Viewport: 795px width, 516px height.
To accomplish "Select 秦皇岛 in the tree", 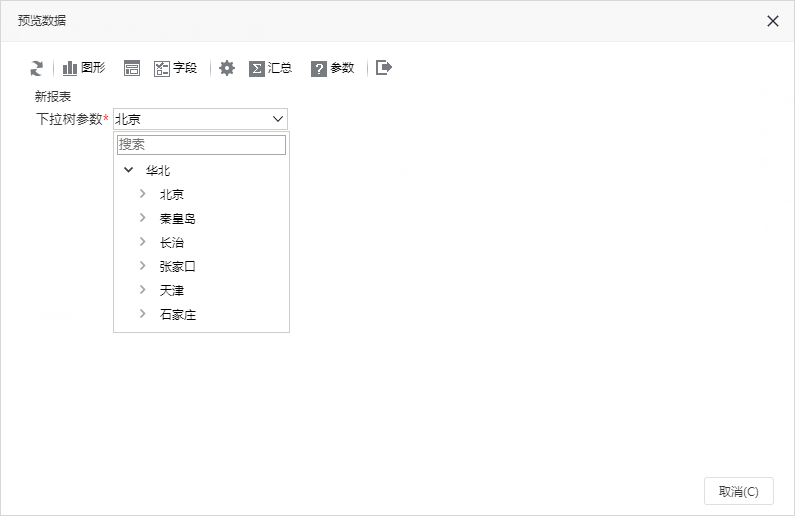I will coord(177,218).
